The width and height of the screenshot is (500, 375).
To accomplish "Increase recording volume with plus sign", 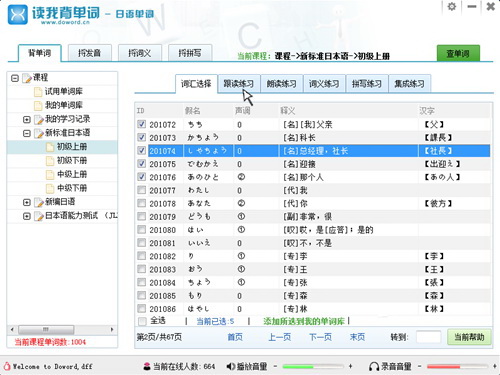I will point(495,366).
